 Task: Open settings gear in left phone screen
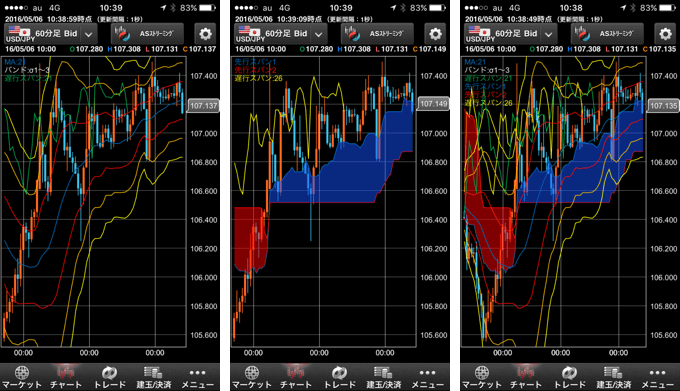(205, 34)
